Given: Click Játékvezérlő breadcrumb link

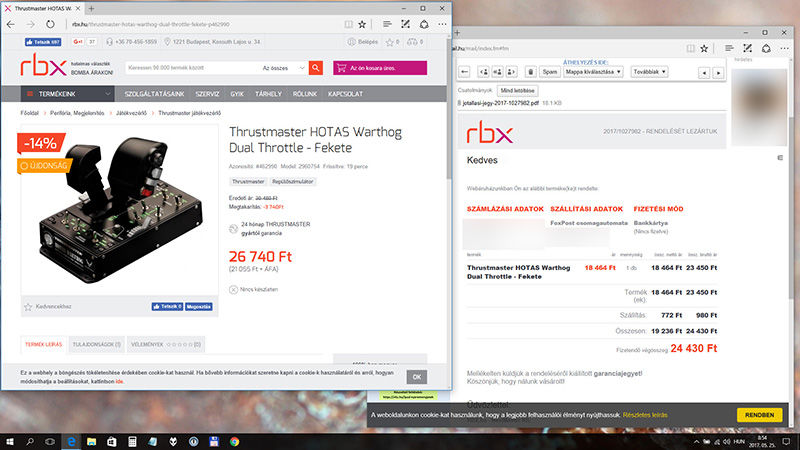Looking at the screenshot, I should (131, 113).
